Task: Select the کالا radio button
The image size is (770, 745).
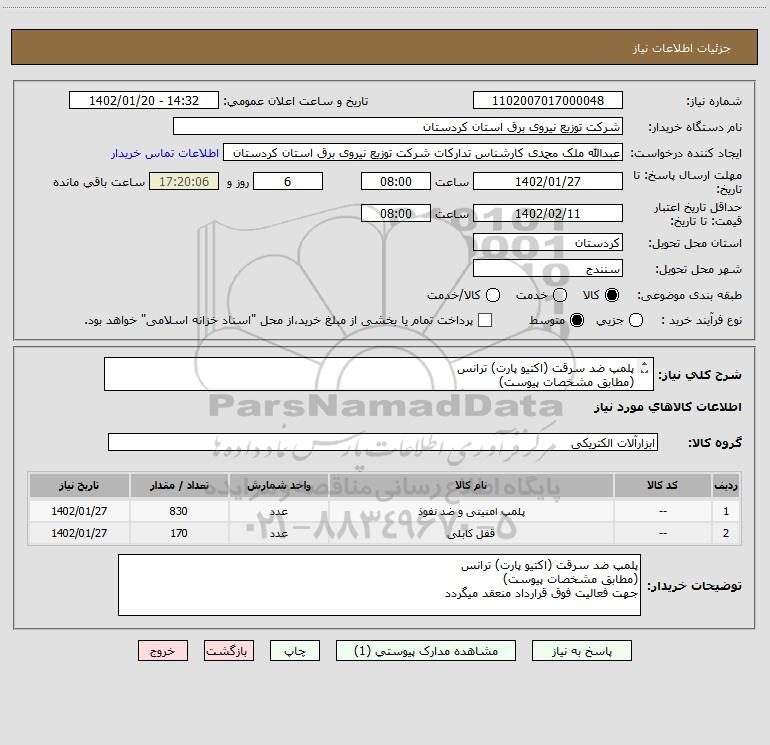Action: pos(612,295)
